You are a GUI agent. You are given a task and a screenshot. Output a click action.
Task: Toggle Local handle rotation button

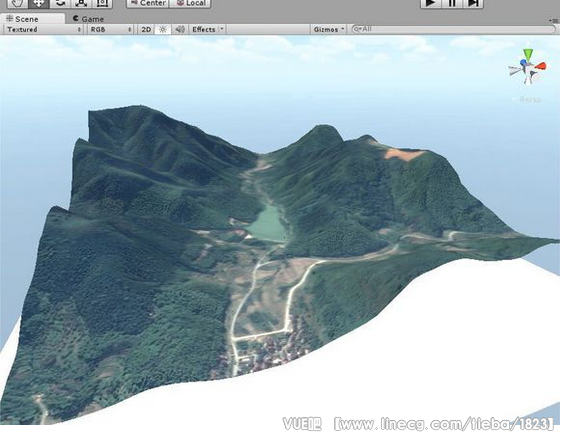click(x=190, y=3)
